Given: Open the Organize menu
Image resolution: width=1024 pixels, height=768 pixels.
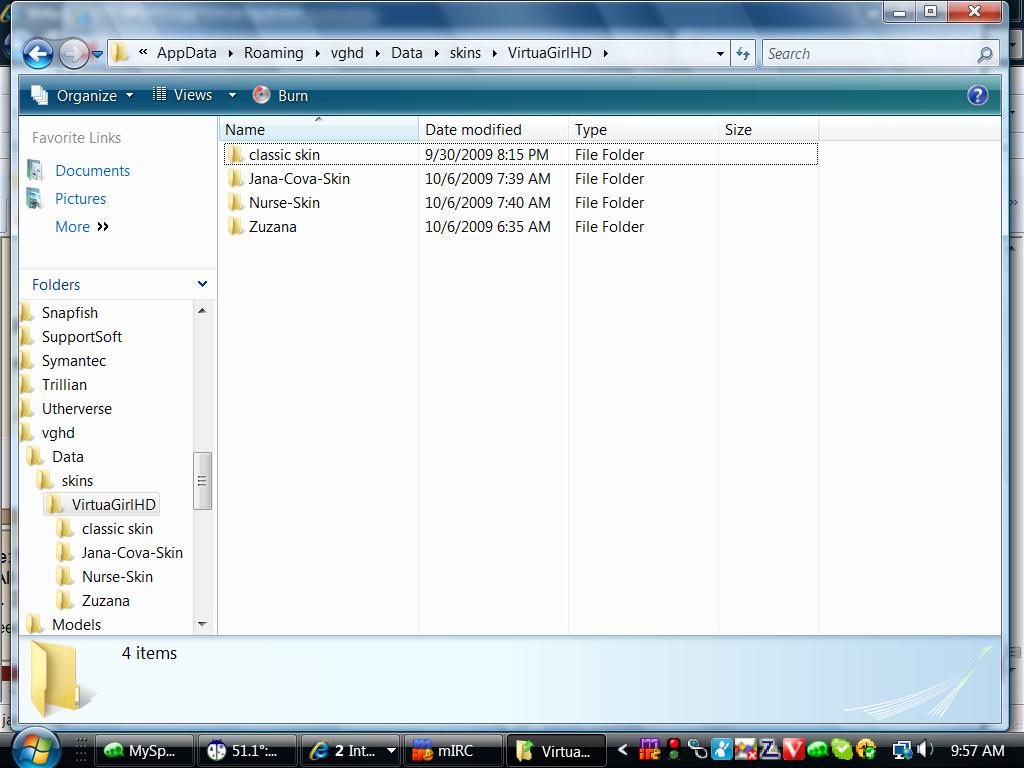Looking at the screenshot, I should pos(82,95).
